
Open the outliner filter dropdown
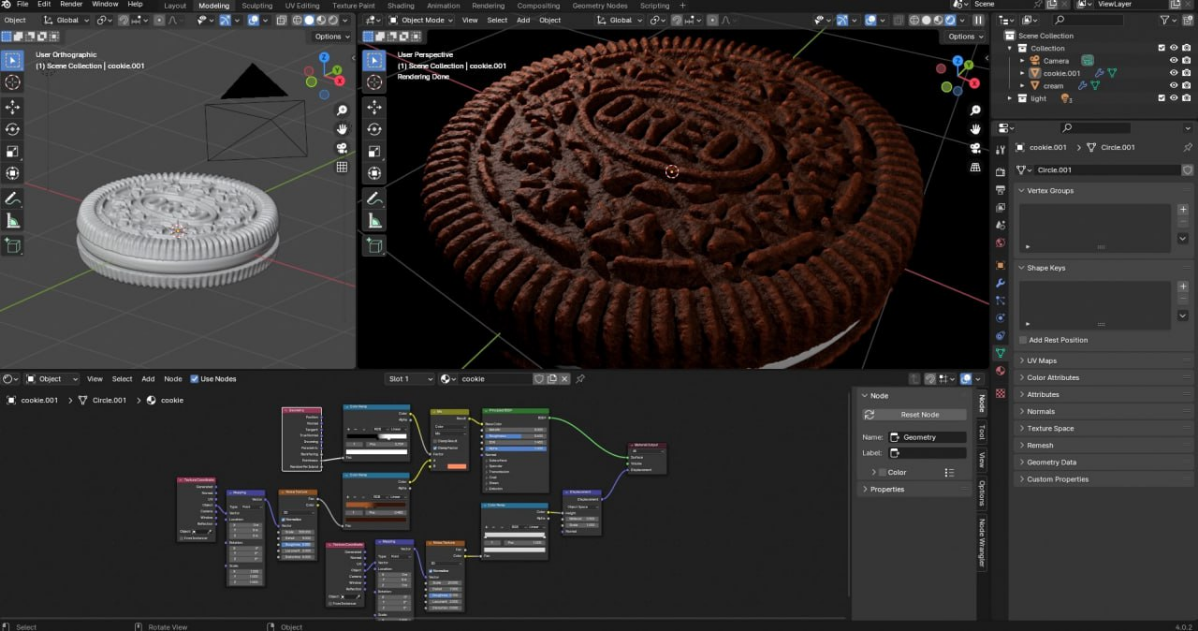(x=1167, y=21)
